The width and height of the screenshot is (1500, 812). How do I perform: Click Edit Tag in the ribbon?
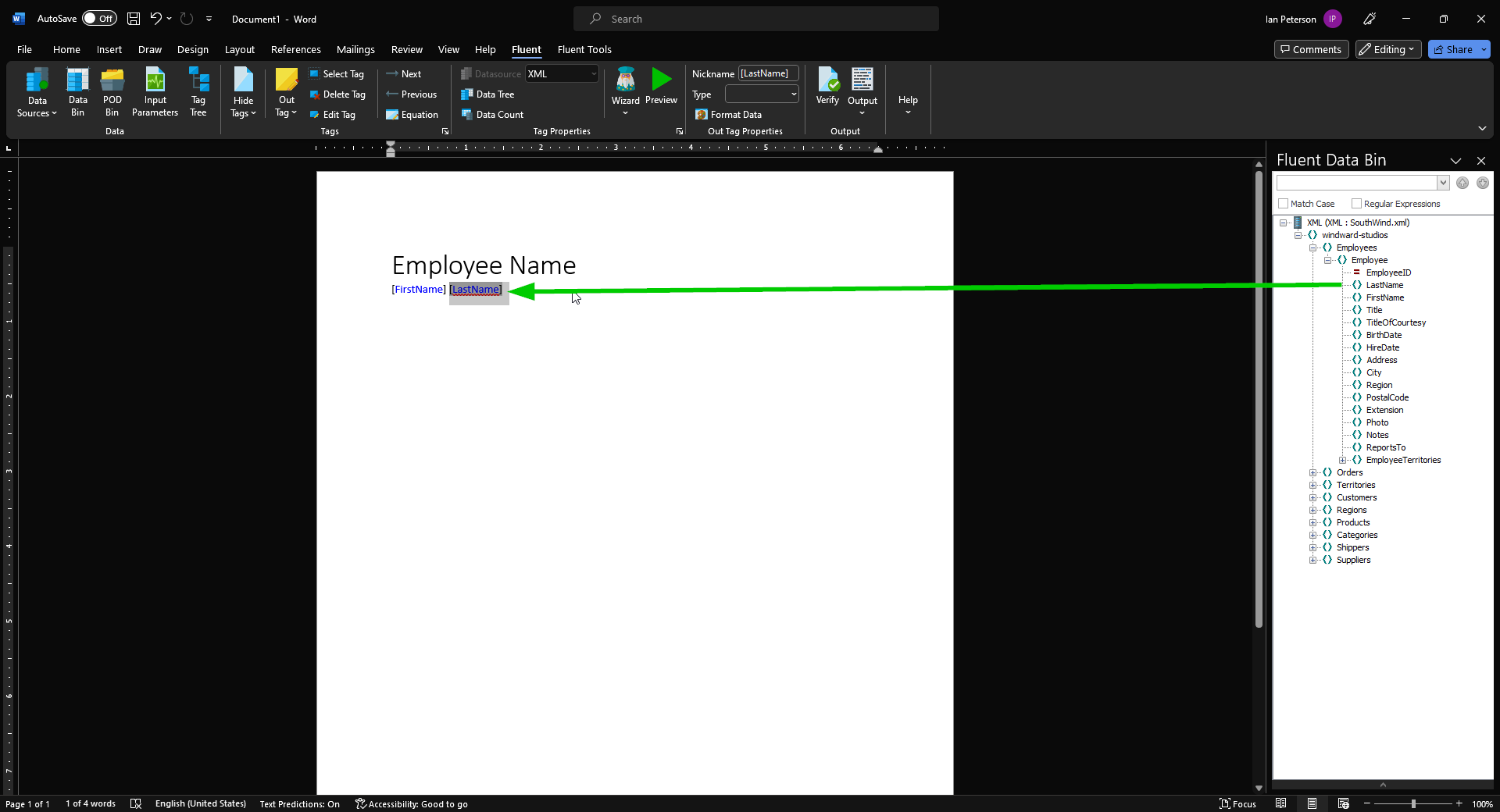[332, 115]
